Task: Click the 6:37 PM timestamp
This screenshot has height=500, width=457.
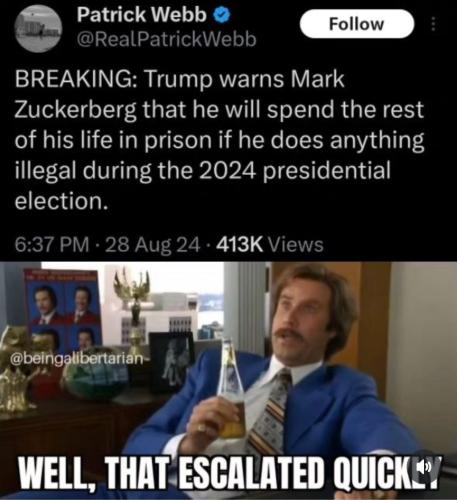Action: coord(52,245)
